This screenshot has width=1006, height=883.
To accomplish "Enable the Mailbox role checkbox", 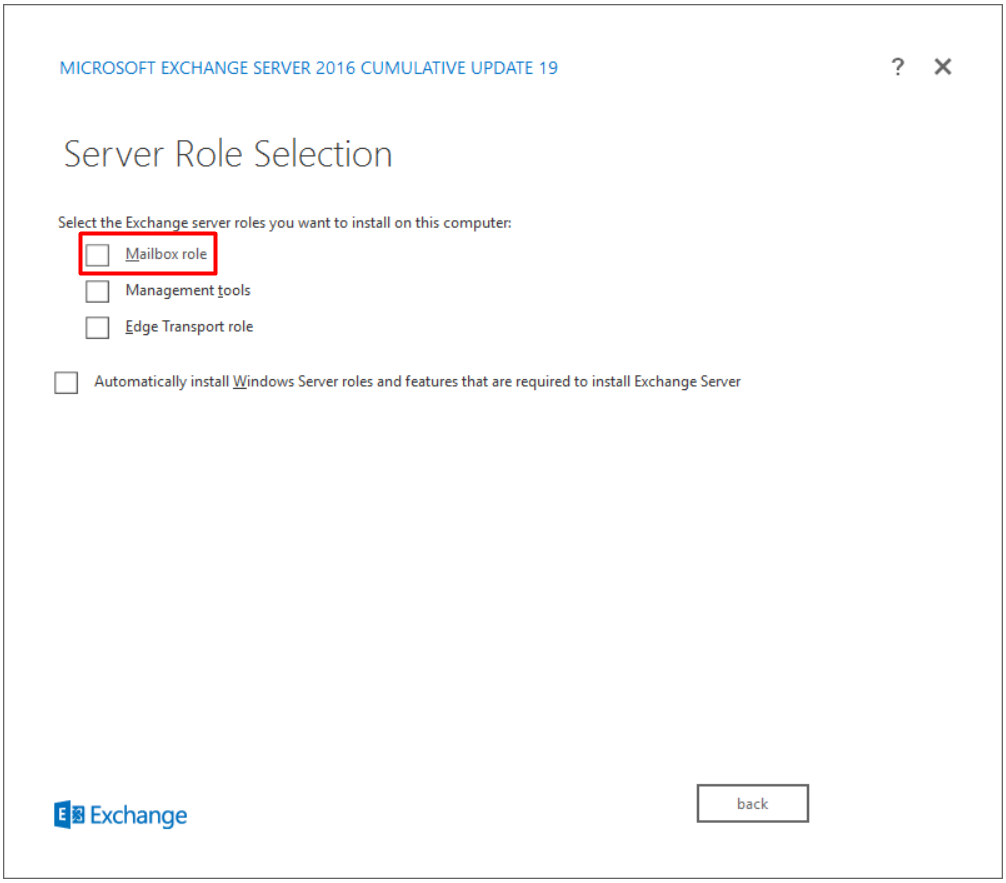I will tap(97, 255).
